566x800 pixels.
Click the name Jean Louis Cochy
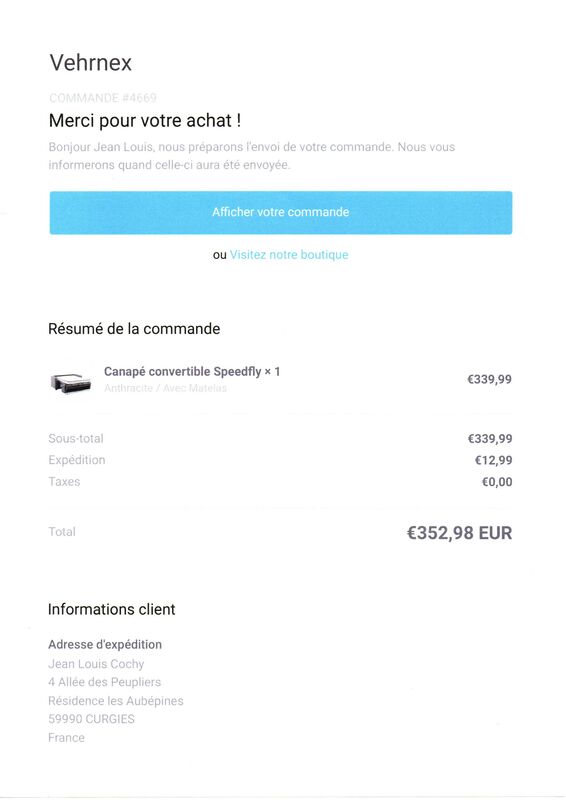pos(96,664)
